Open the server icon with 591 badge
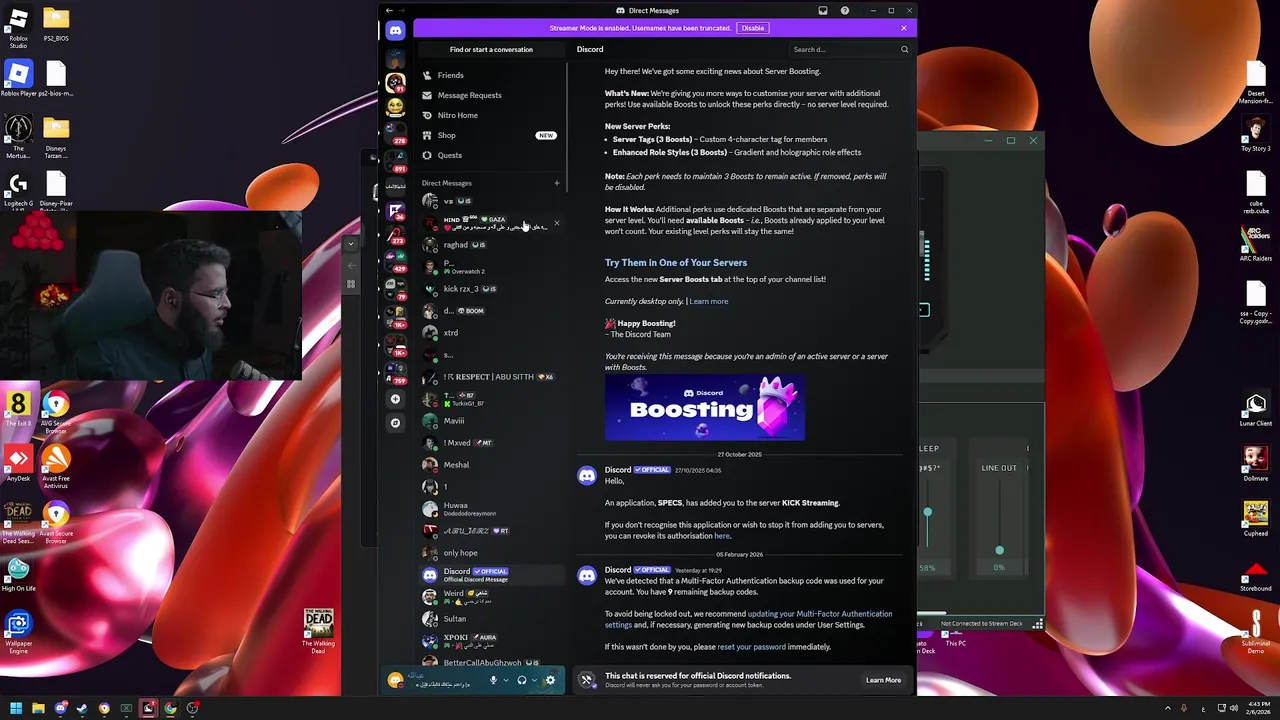Image resolution: width=1280 pixels, height=720 pixels. (x=396, y=160)
